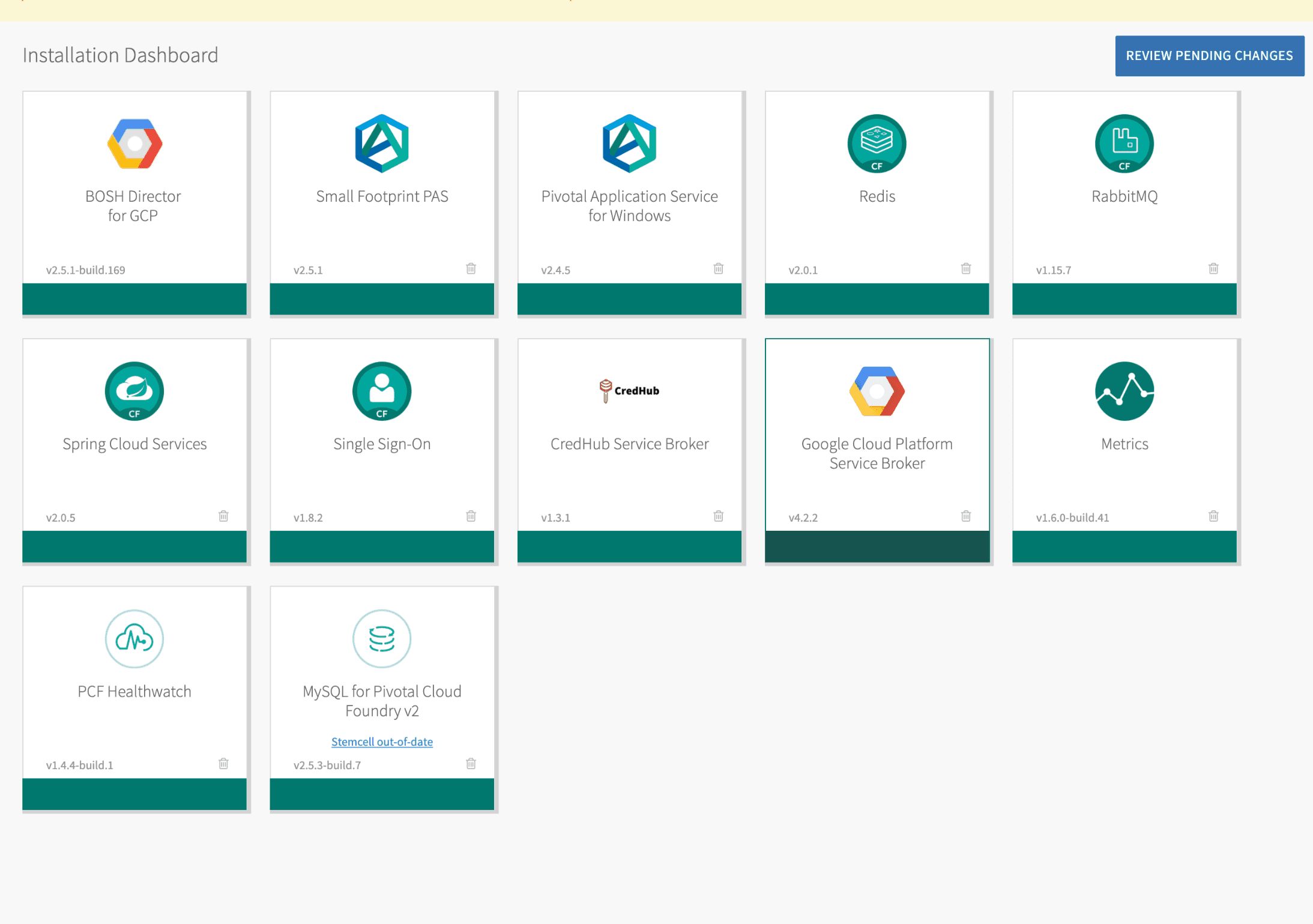Select the Spring Cloud Services icon
Image resolution: width=1313 pixels, height=924 pixels.
[134, 391]
